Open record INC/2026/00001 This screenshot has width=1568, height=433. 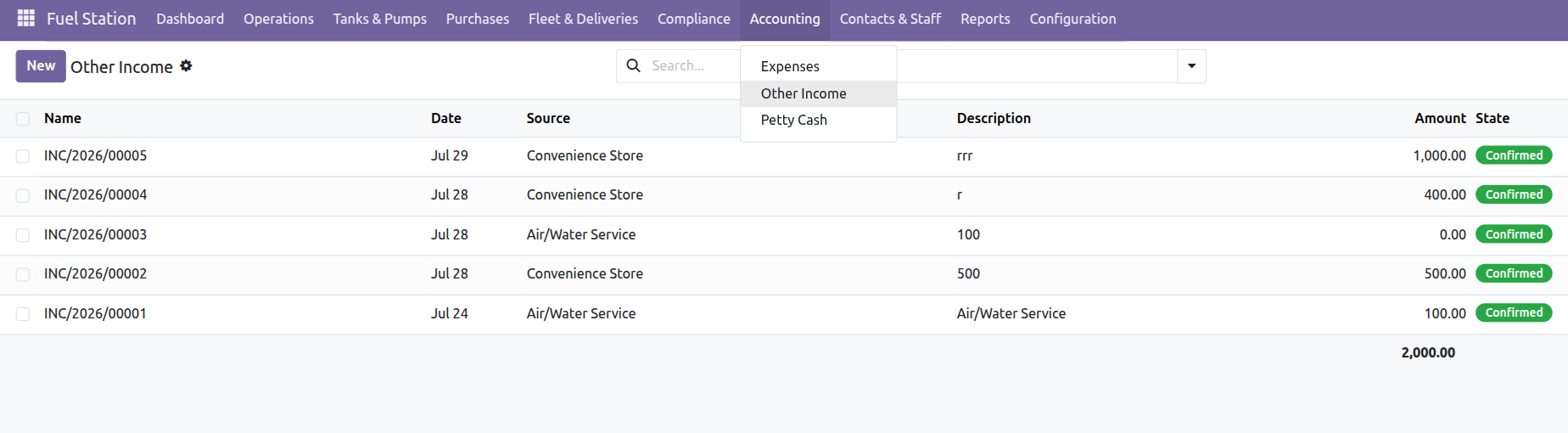[x=95, y=313]
